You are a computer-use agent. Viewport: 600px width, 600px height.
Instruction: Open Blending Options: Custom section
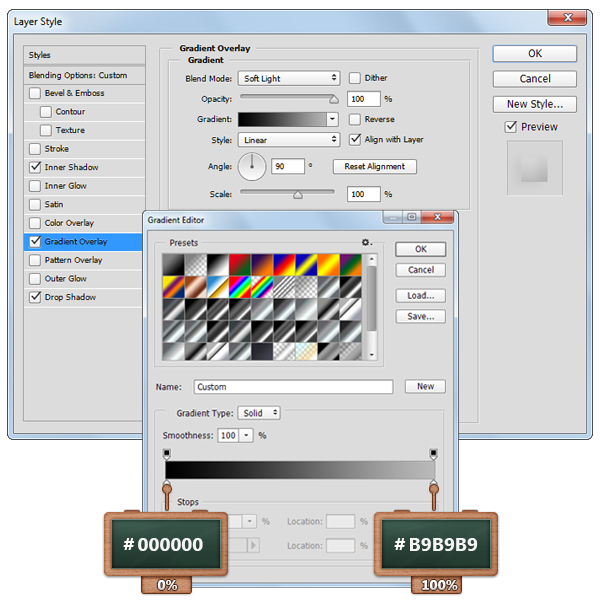(78, 75)
